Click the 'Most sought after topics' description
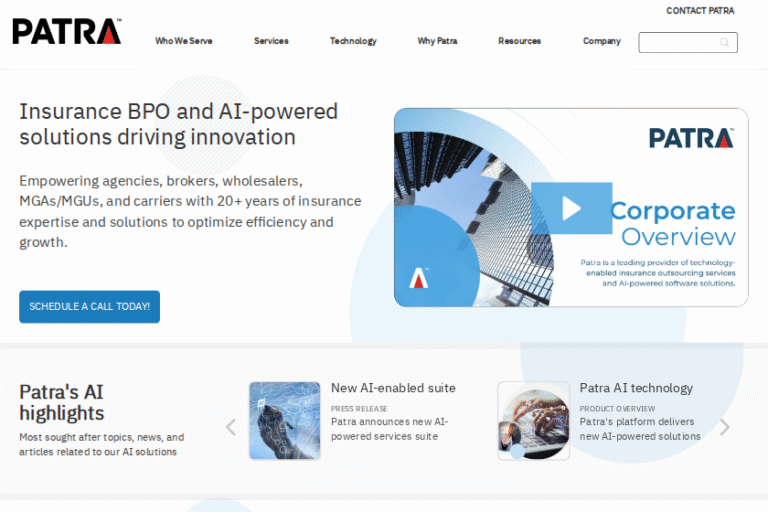Screen dimensions: 768x512 click(102, 444)
